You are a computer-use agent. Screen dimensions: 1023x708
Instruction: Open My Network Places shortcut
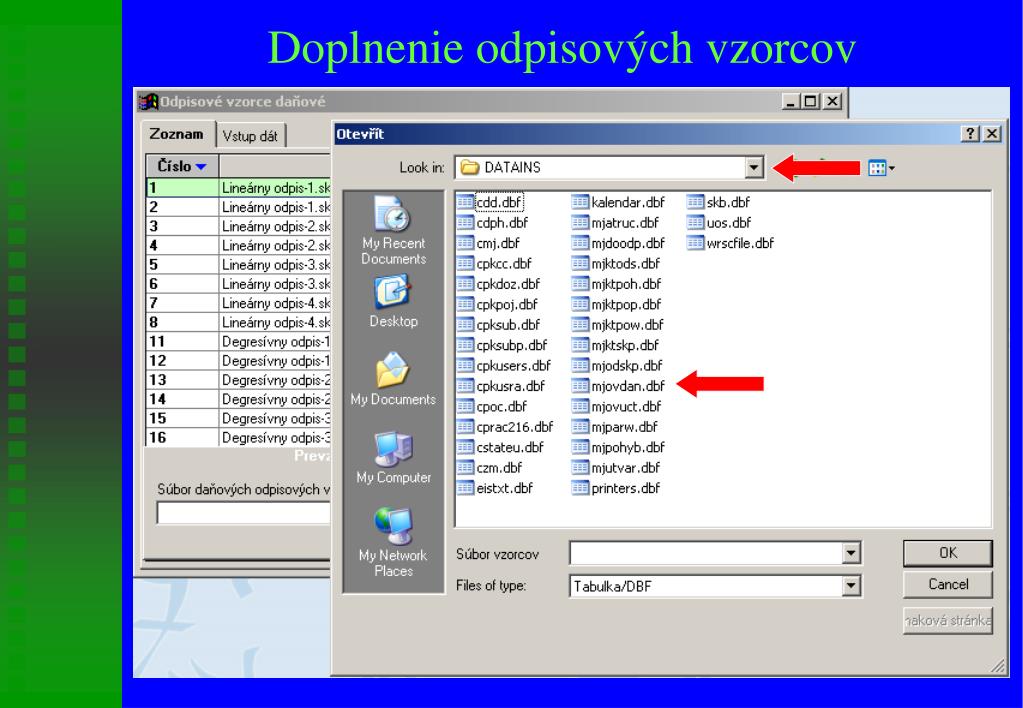coord(393,543)
